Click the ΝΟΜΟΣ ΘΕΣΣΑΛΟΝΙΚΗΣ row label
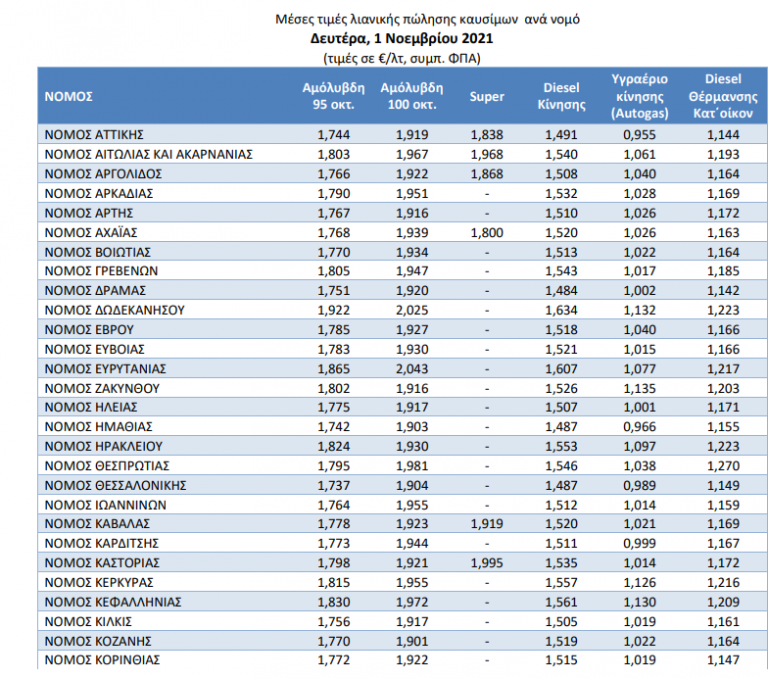Image resolution: width=768 pixels, height=679 pixels. (x=116, y=485)
